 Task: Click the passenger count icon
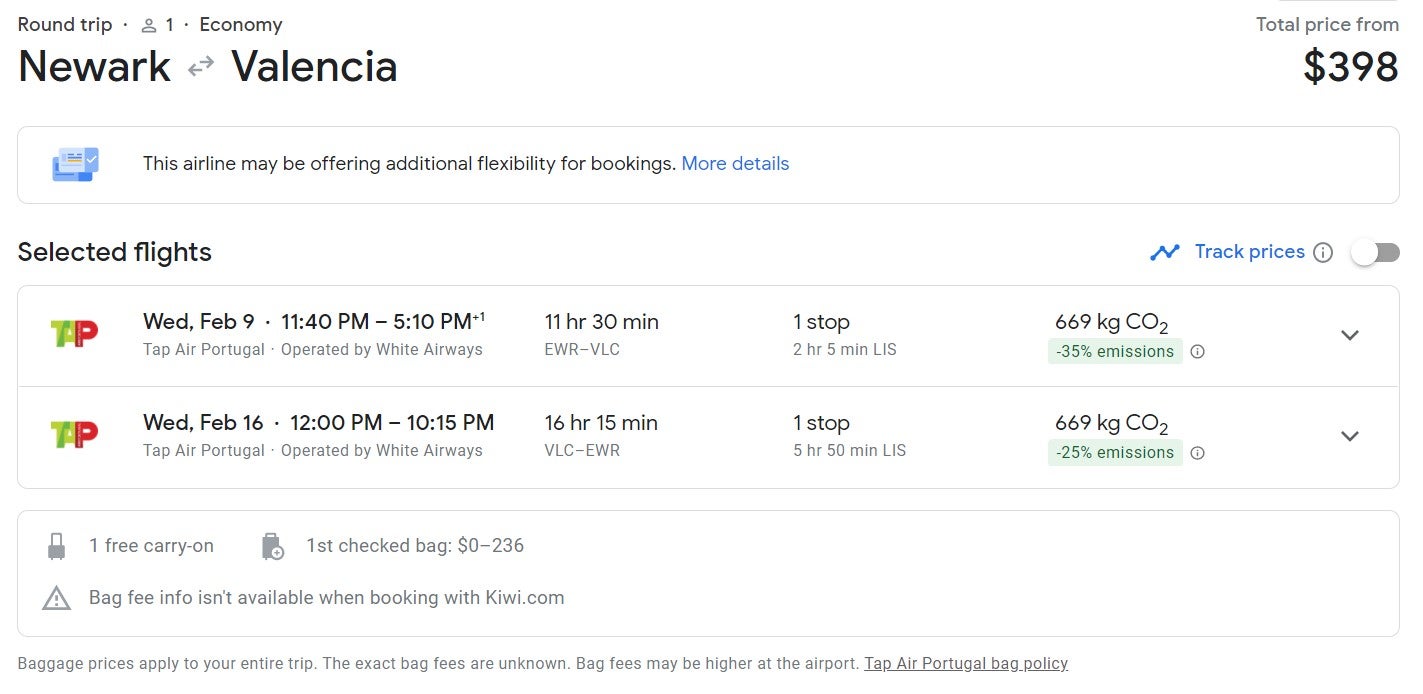[x=149, y=25]
